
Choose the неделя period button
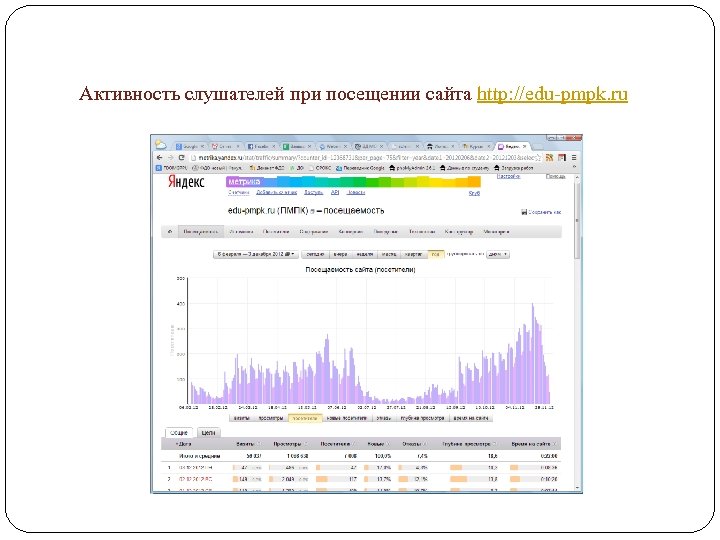coord(365,254)
